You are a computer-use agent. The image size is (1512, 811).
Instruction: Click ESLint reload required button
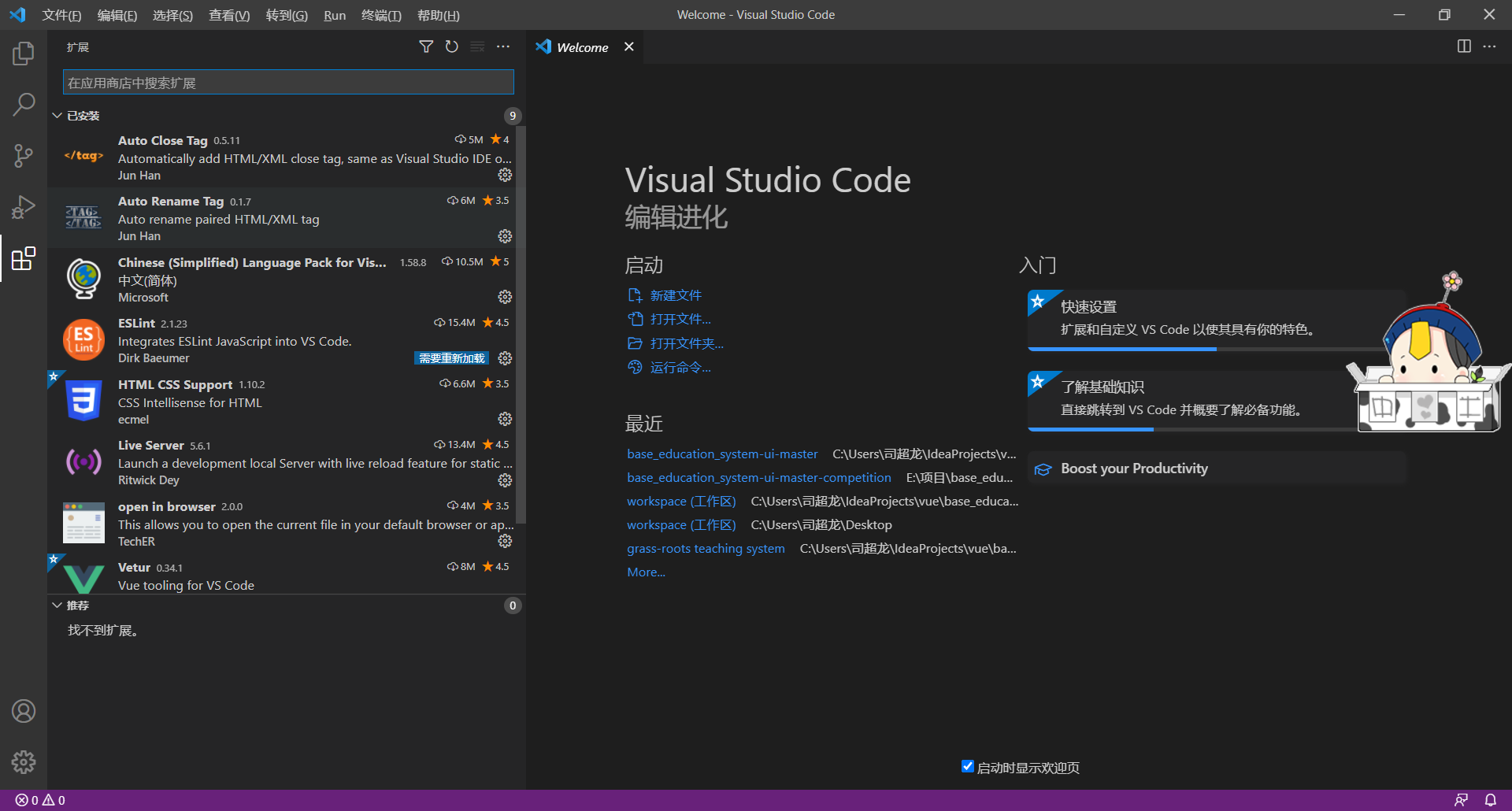tap(452, 358)
